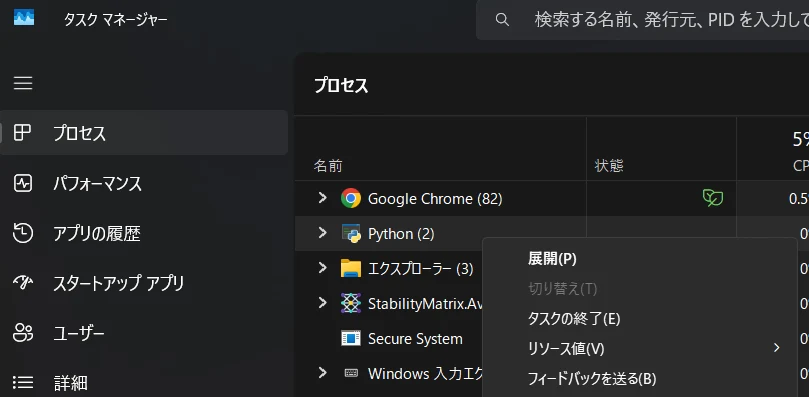
Task: Click the タスク マネージャー window title text
Action: [x=116, y=20]
